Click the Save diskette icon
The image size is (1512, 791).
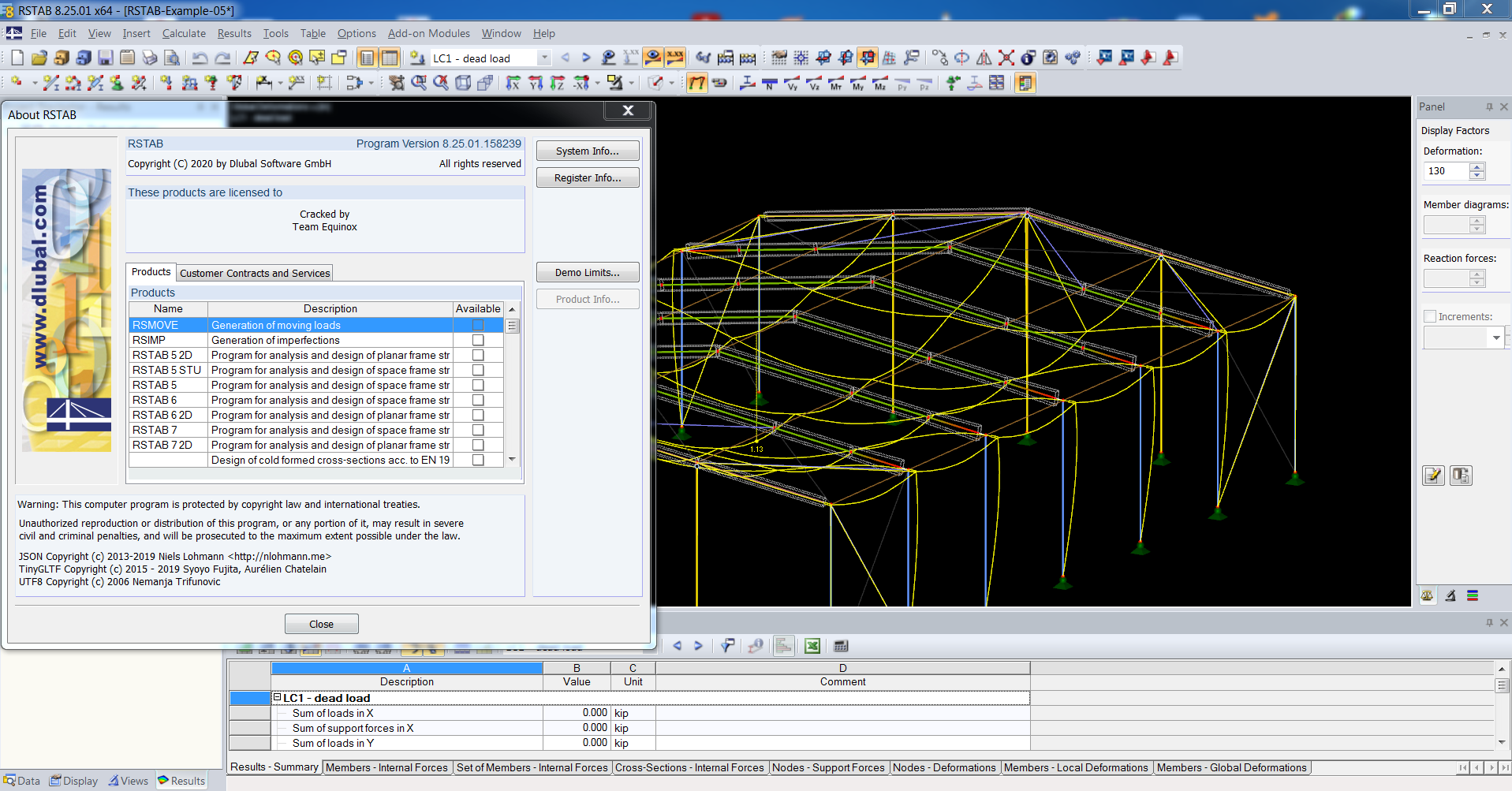click(x=105, y=58)
